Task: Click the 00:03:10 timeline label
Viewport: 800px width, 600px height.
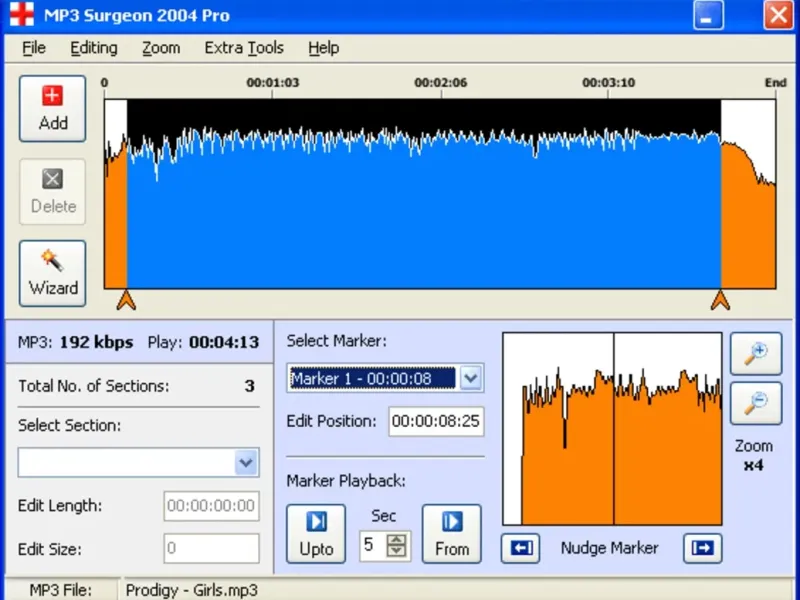Action: click(608, 83)
